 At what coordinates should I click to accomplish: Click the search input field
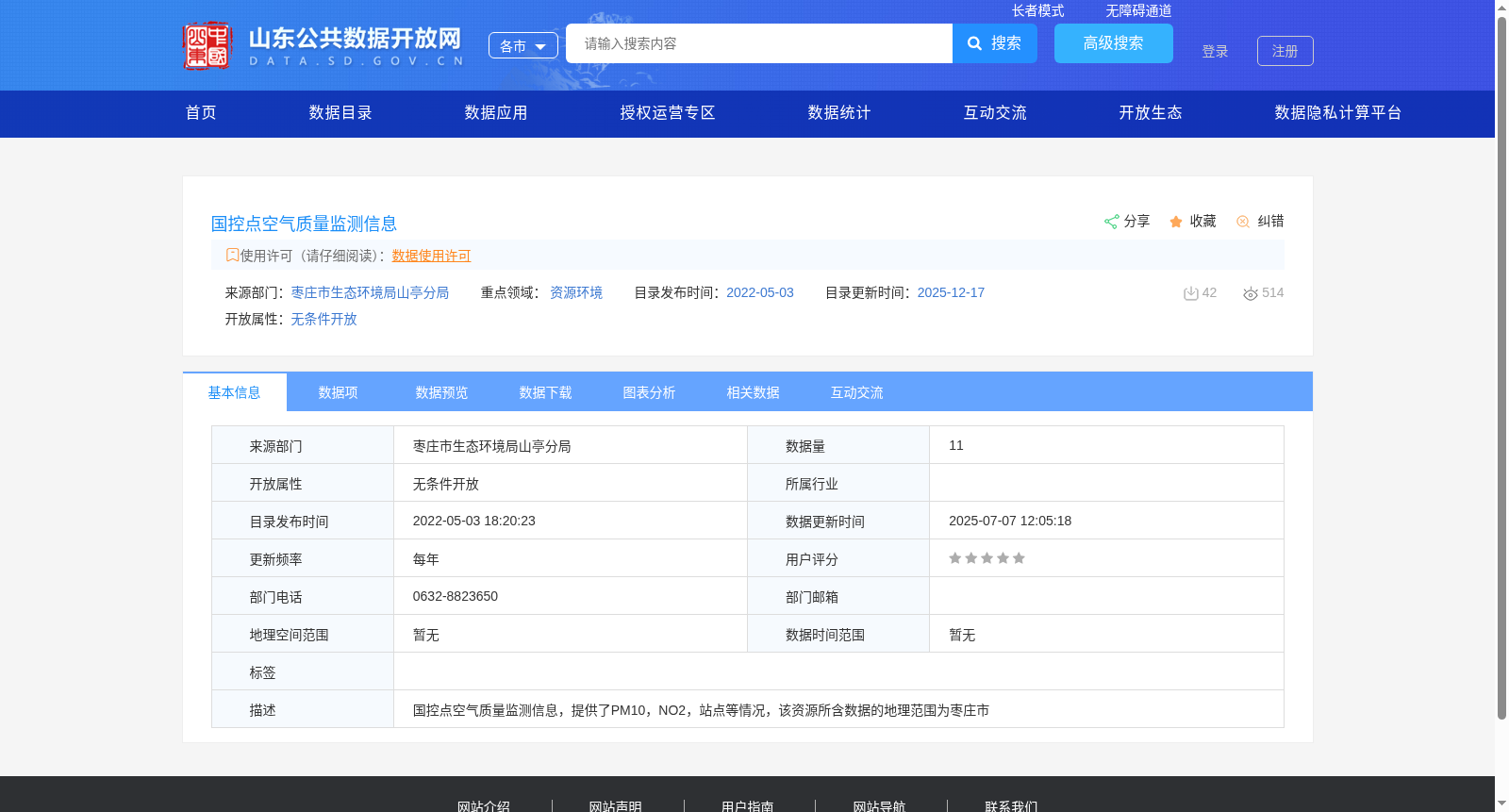(x=759, y=43)
